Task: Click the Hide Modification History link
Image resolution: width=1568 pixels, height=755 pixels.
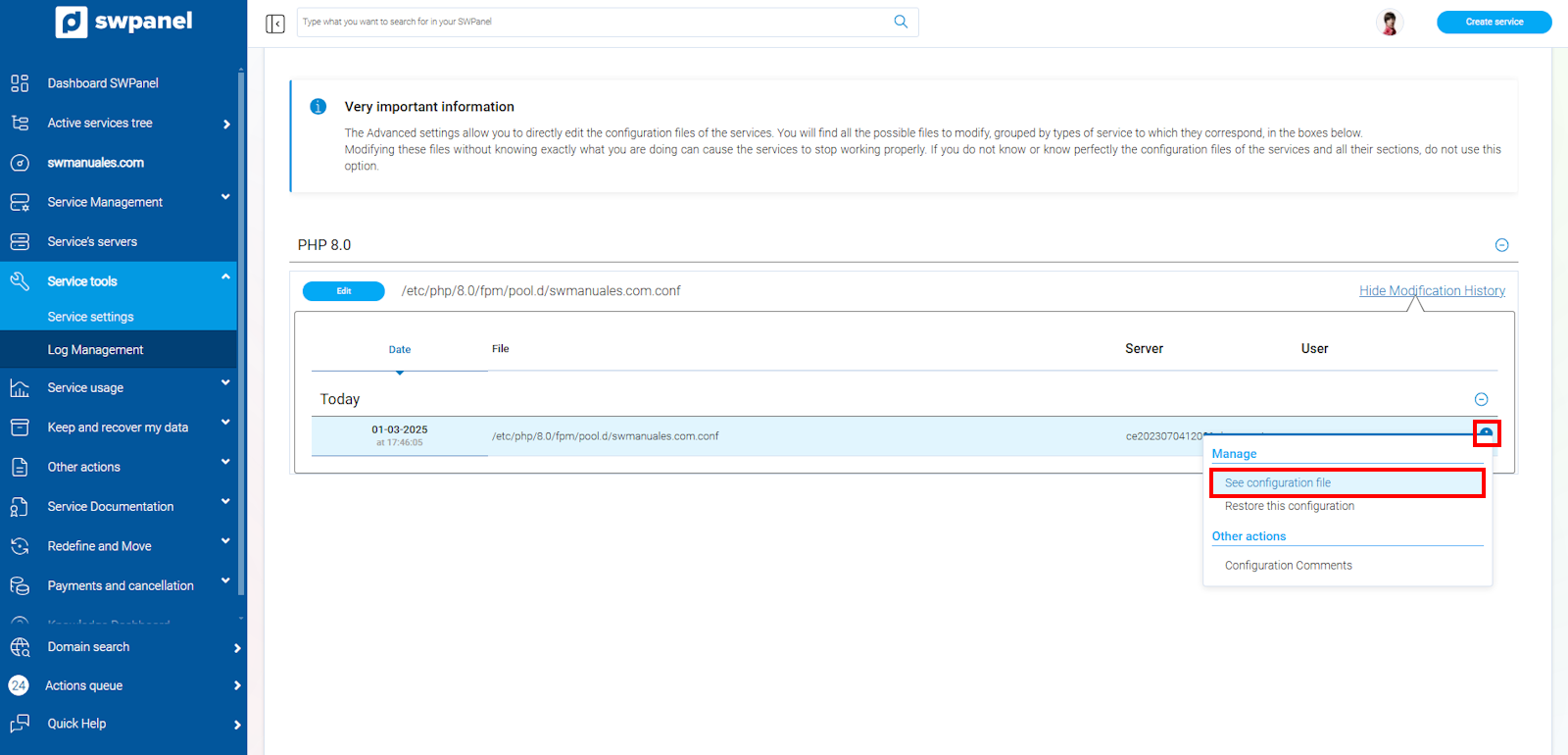Action: coord(1431,291)
